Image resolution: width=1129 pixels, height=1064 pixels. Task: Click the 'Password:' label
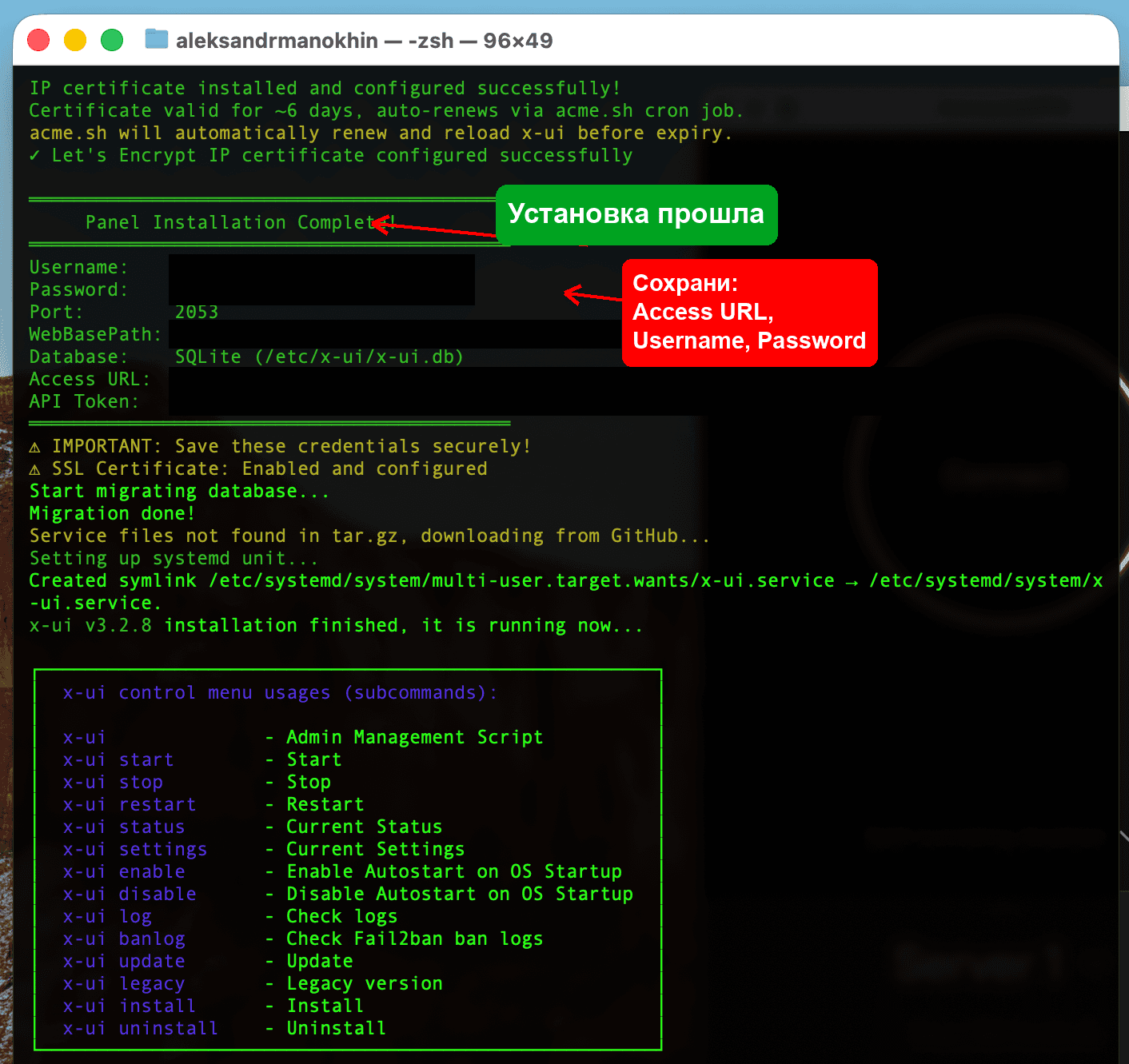[78, 289]
